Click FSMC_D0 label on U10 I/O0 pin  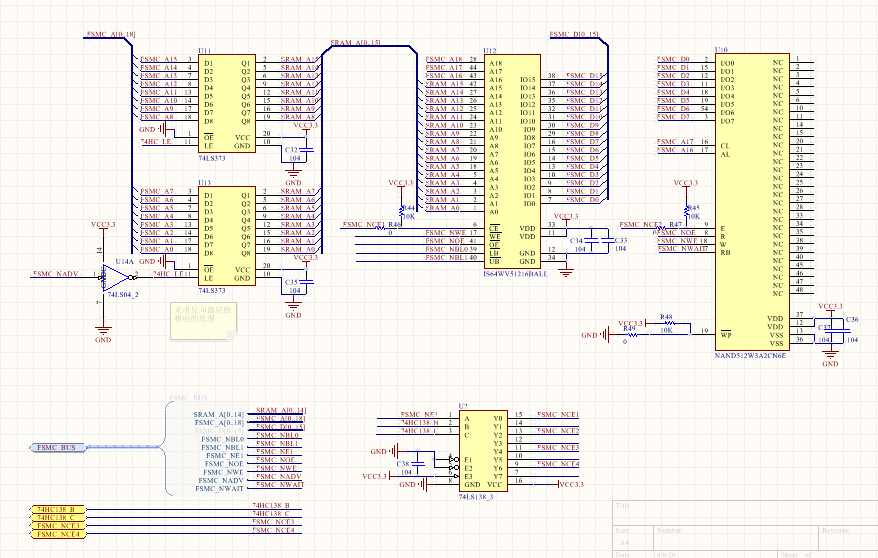[674, 59]
